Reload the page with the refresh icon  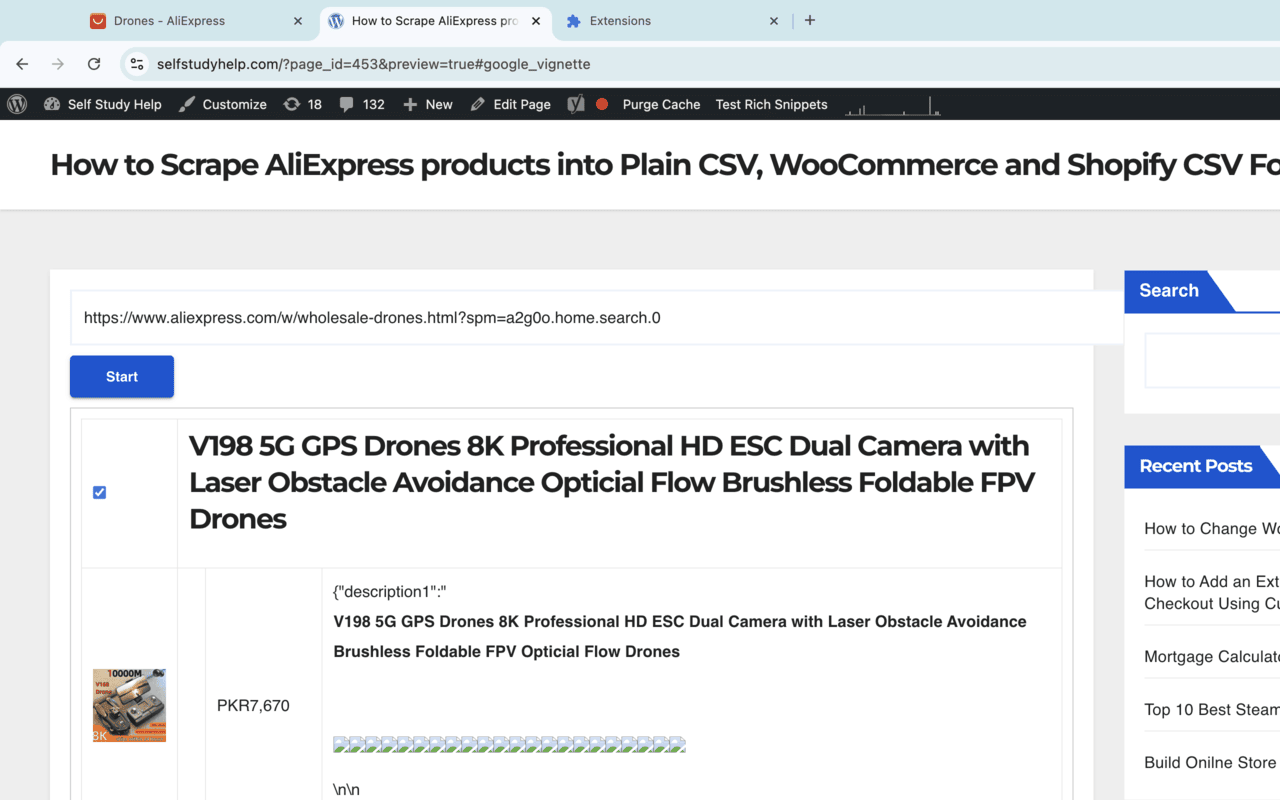[94, 63]
